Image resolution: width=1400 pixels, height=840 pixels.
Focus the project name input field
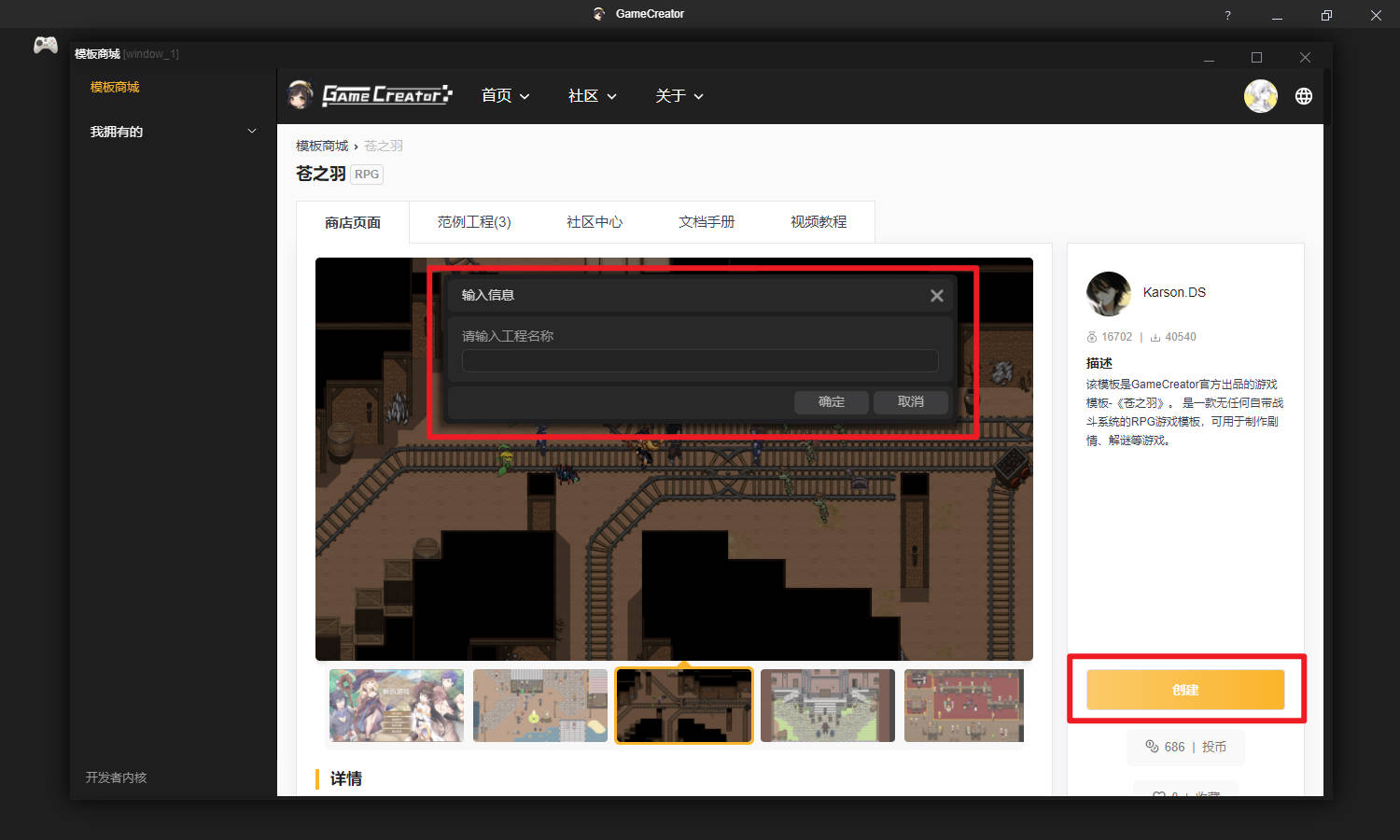(700, 361)
